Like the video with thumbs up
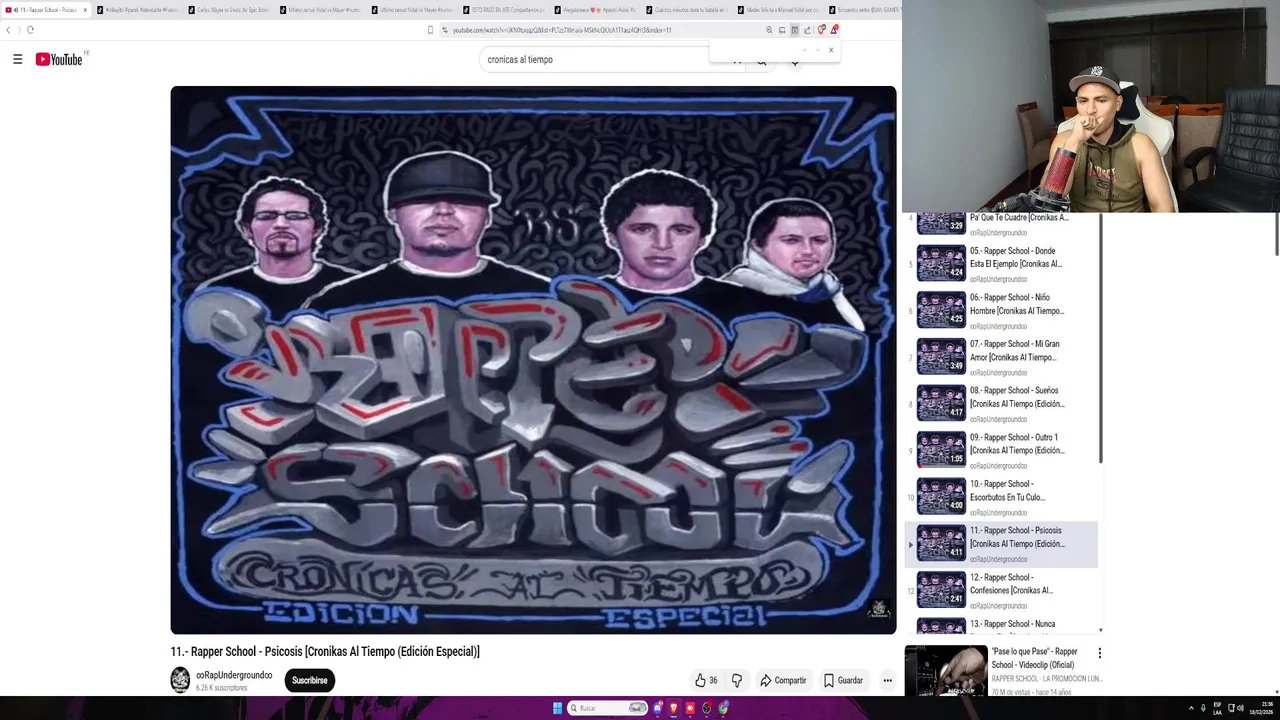This screenshot has height=720, width=1280. click(706, 680)
